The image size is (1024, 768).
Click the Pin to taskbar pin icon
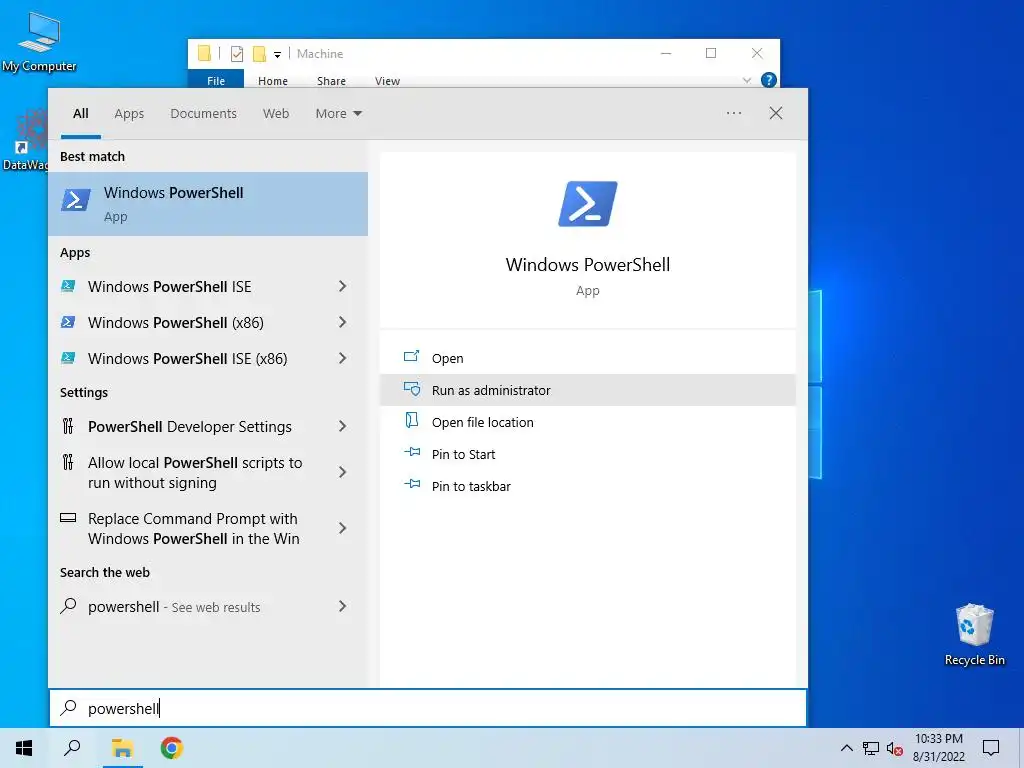click(412, 484)
